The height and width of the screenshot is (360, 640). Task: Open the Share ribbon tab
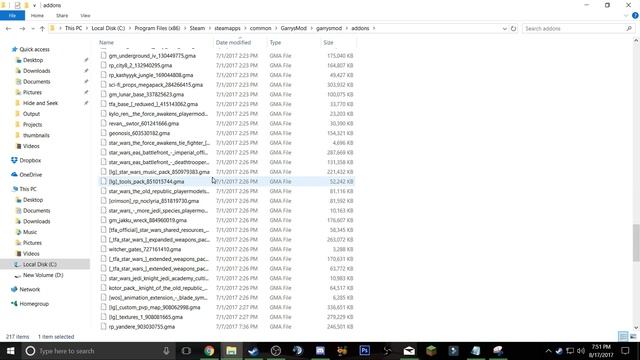62,16
